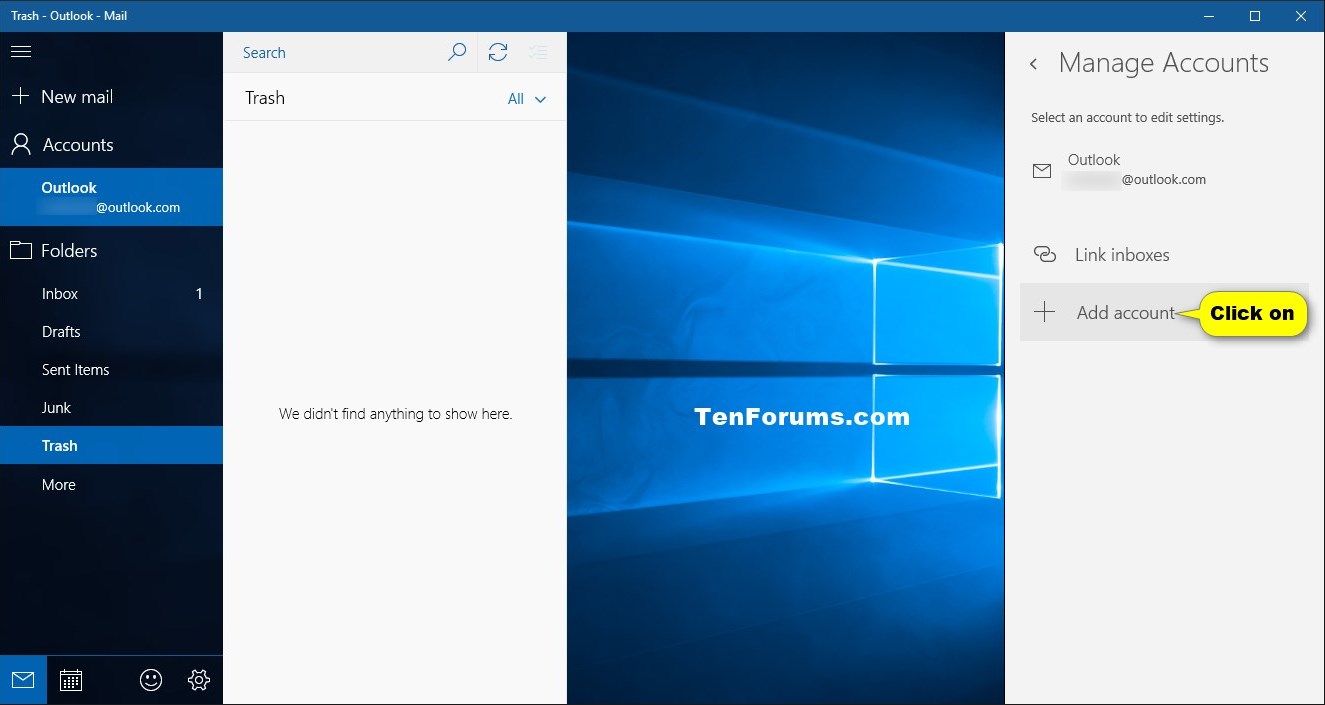Viewport: 1325px width, 705px height.
Task: Open the Calendar app icon
Action: (x=71, y=680)
